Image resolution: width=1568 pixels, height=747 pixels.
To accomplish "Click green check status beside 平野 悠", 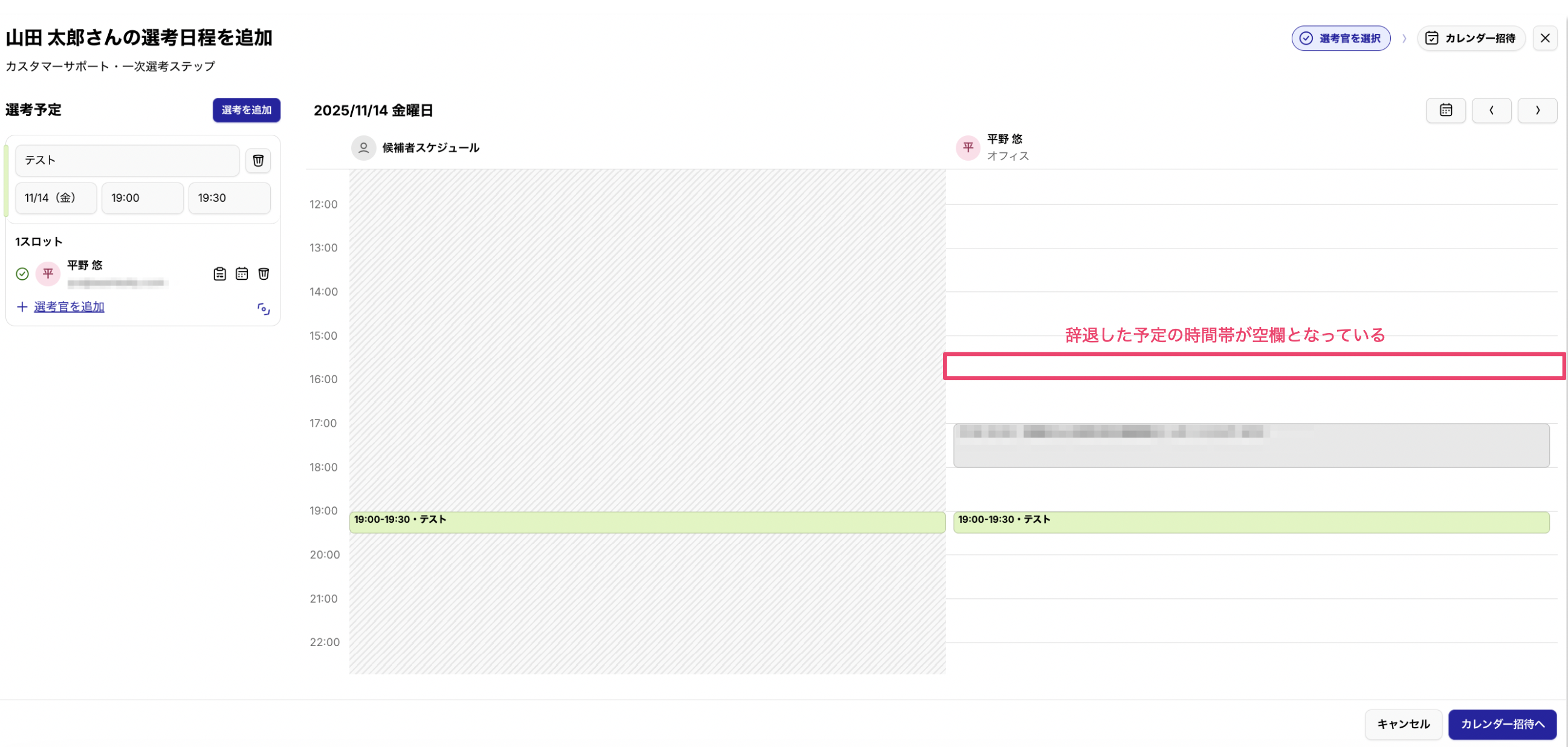I will (x=22, y=274).
